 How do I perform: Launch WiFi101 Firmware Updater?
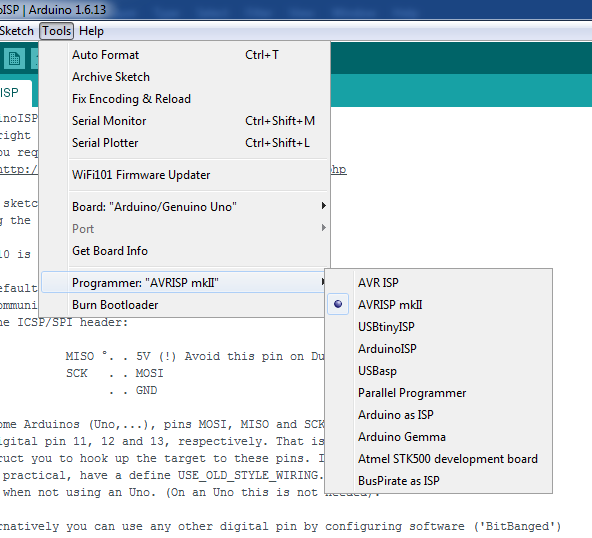(x=185, y=175)
